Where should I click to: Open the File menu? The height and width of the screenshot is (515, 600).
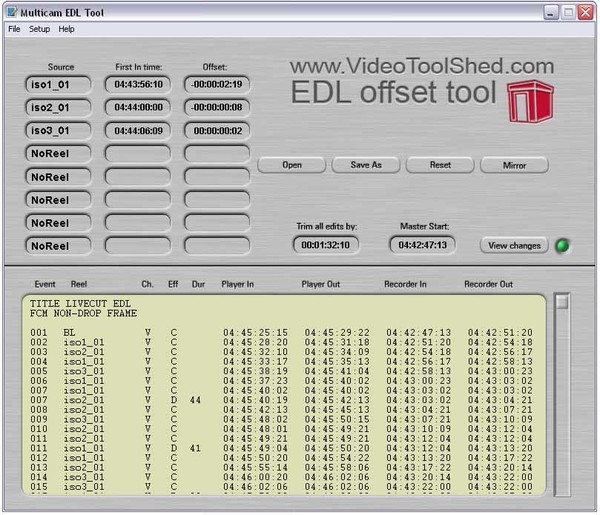tap(14, 29)
